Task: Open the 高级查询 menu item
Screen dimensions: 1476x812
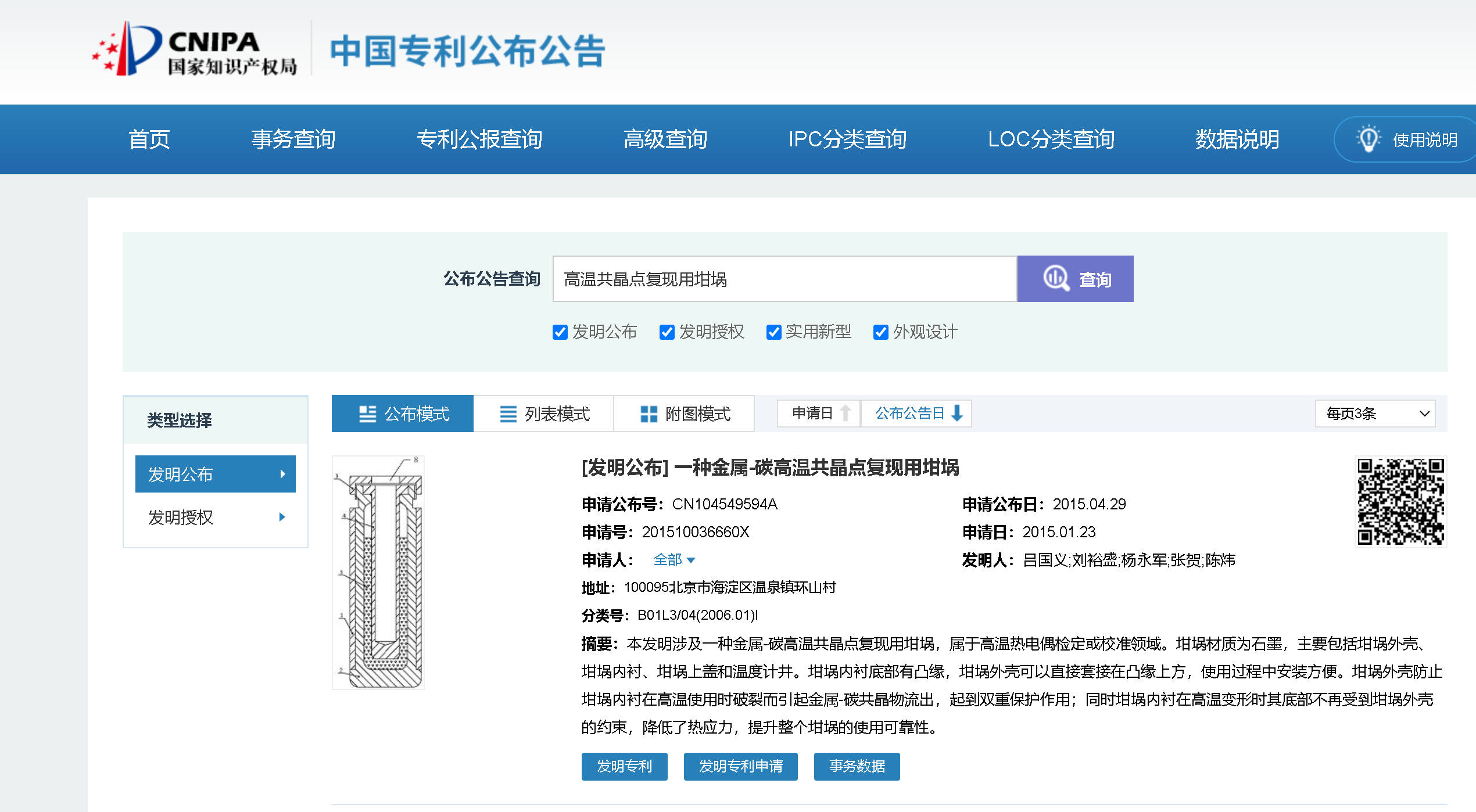Action: pos(665,139)
